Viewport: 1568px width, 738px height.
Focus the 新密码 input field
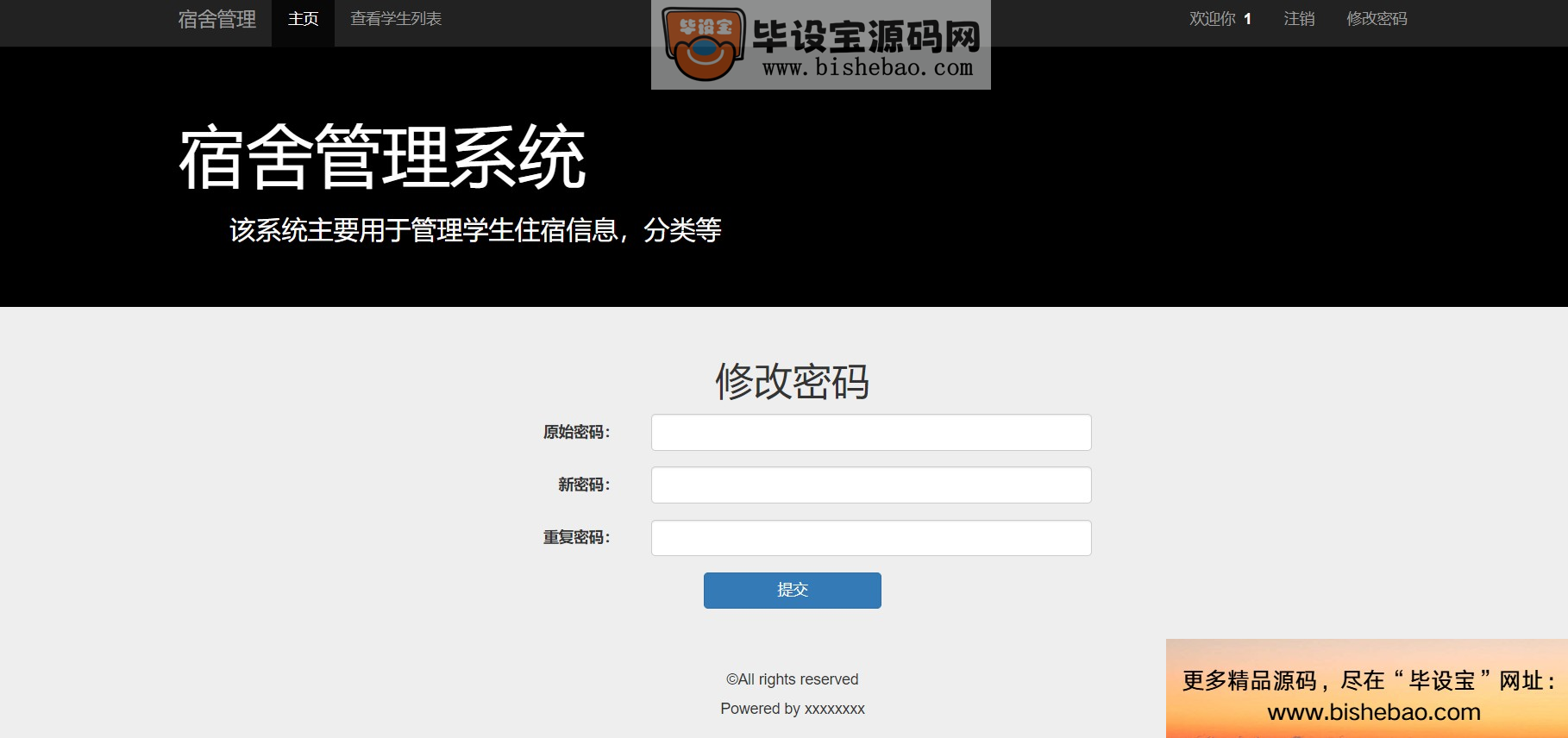[871, 485]
